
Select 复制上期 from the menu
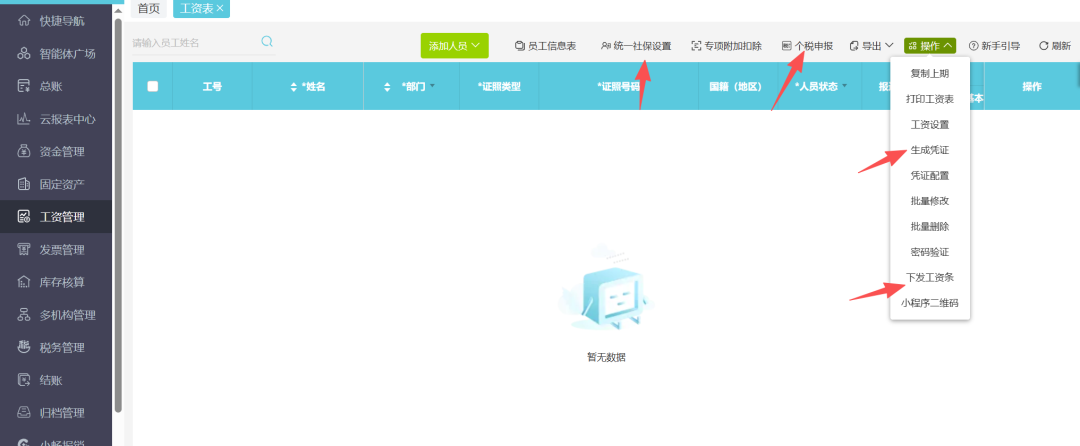pyautogui.click(x=930, y=74)
